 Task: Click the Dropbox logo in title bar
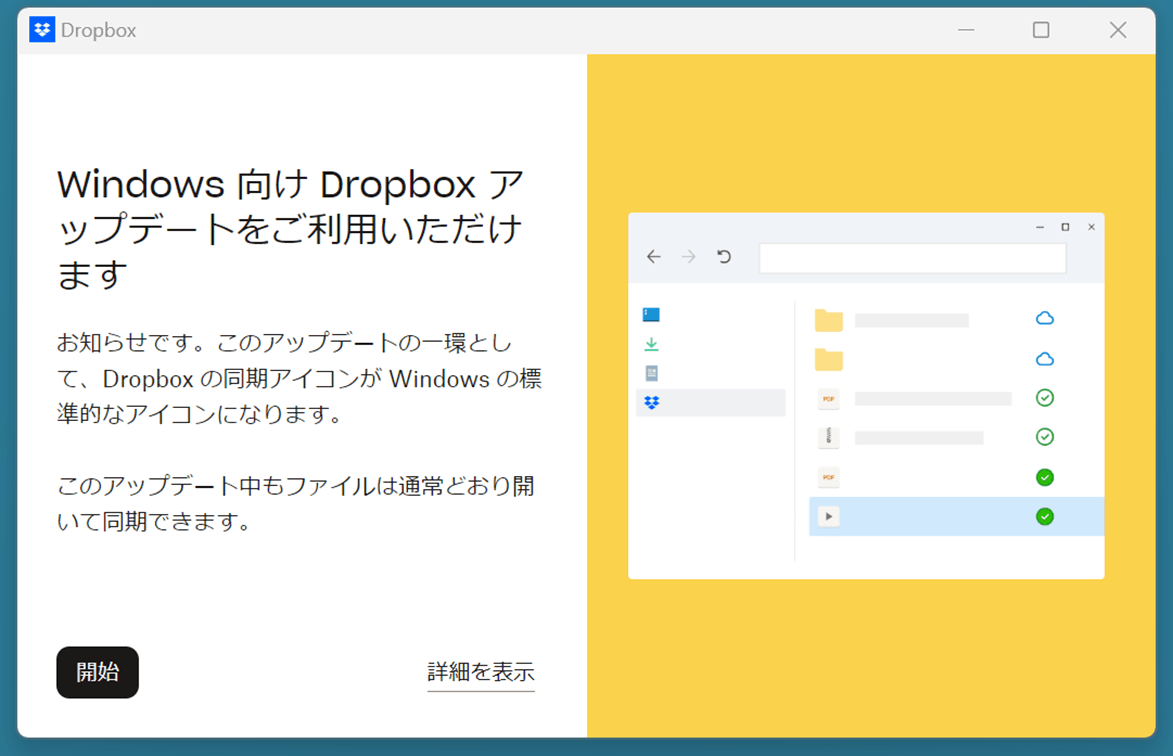tap(42, 30)
